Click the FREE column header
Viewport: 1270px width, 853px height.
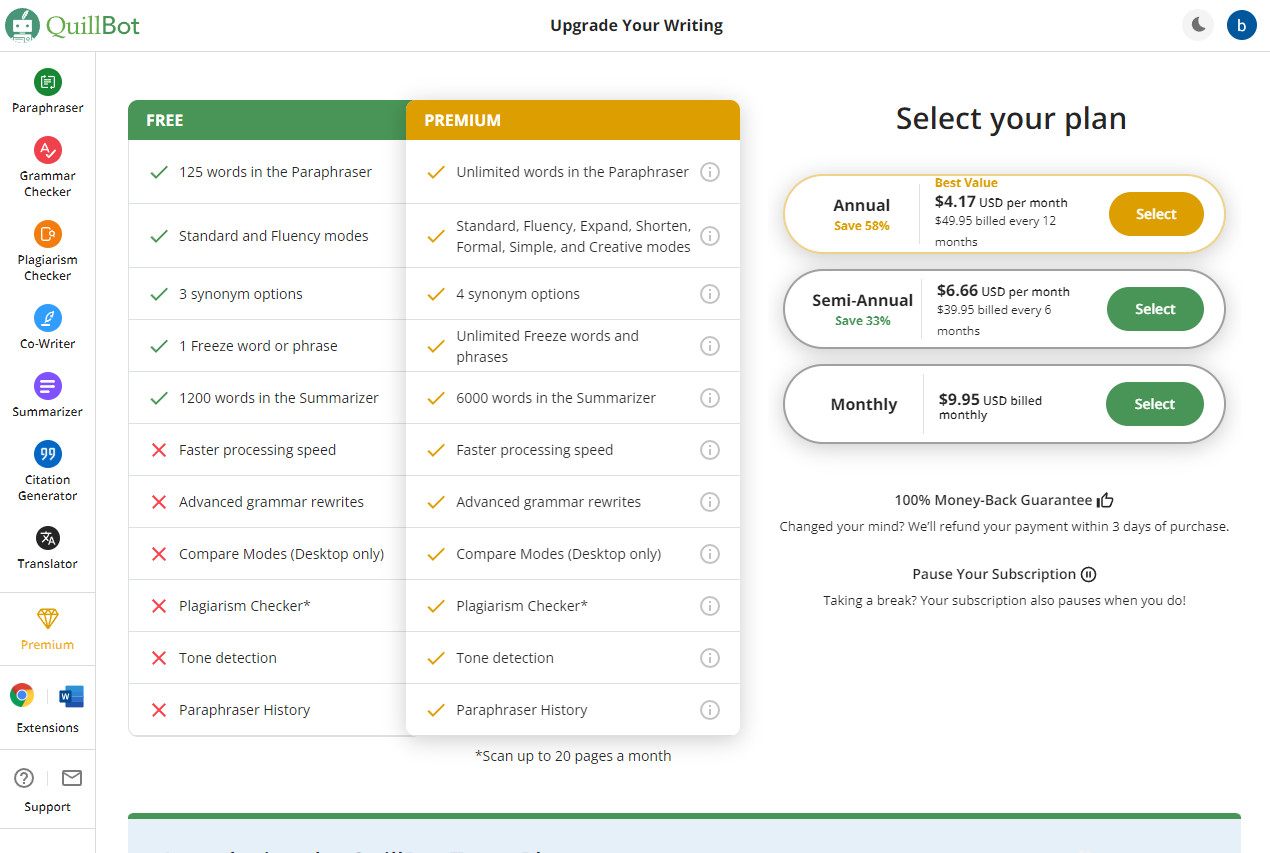tap(267, 120)
